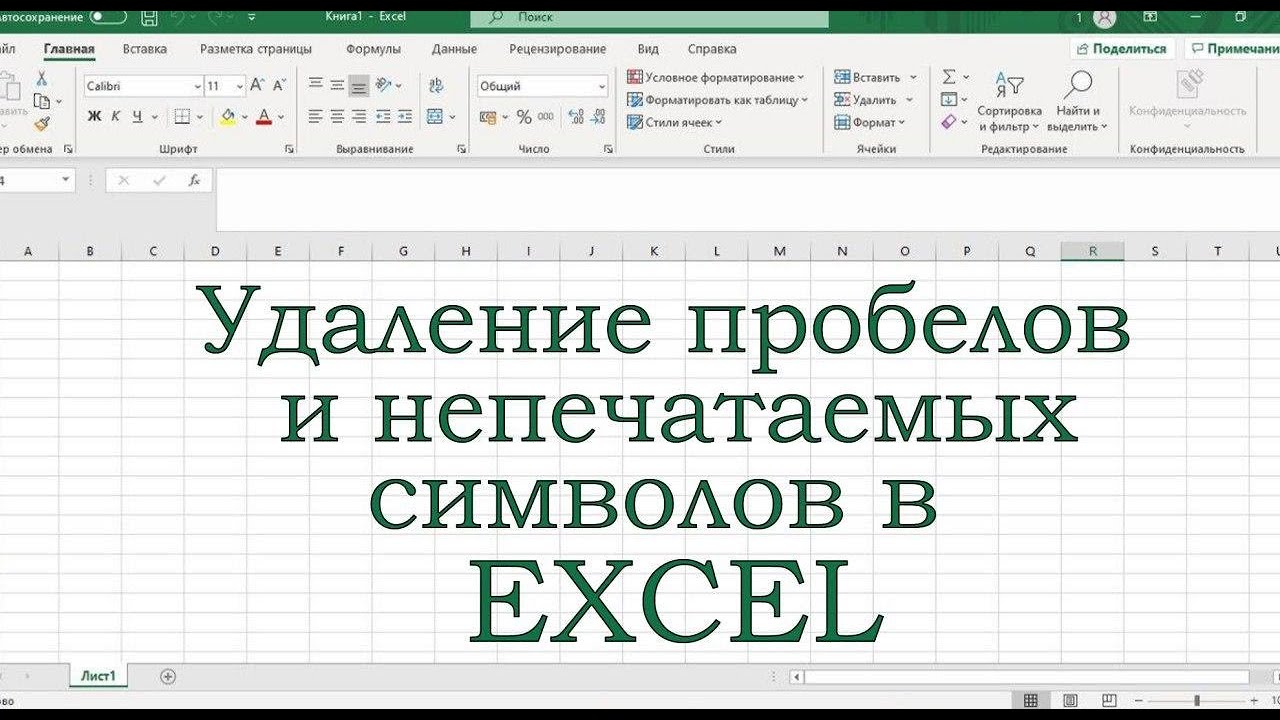Apply thousands separator 000 format
Image resolution: width=1280 pixels, height=720 pixels.
tap(546, 117)
